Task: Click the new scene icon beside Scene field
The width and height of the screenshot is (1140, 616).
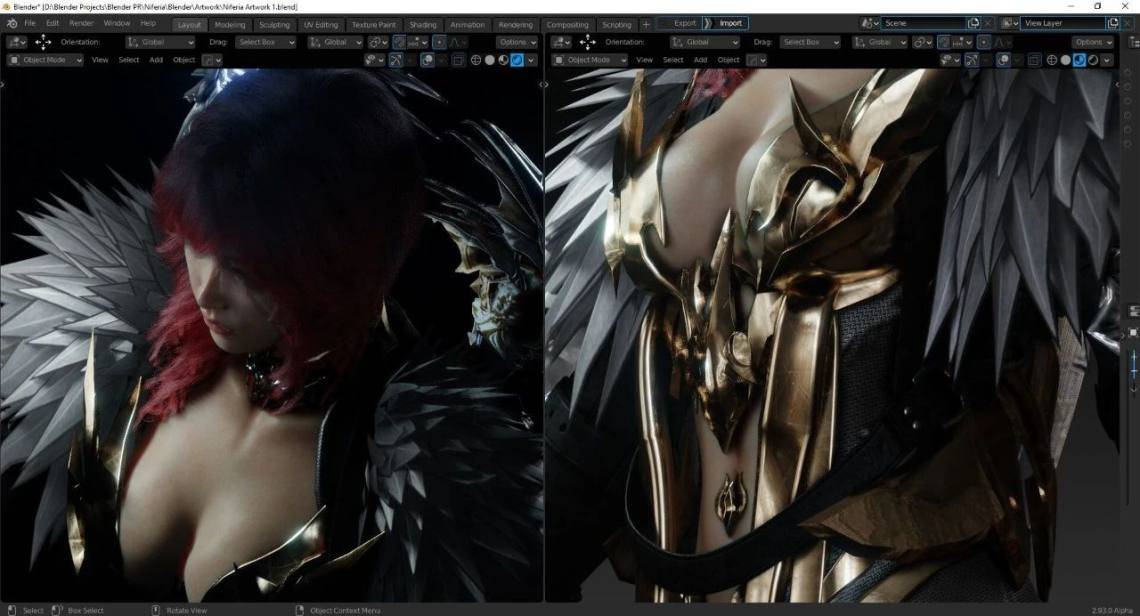Action: tap(974, 23)
